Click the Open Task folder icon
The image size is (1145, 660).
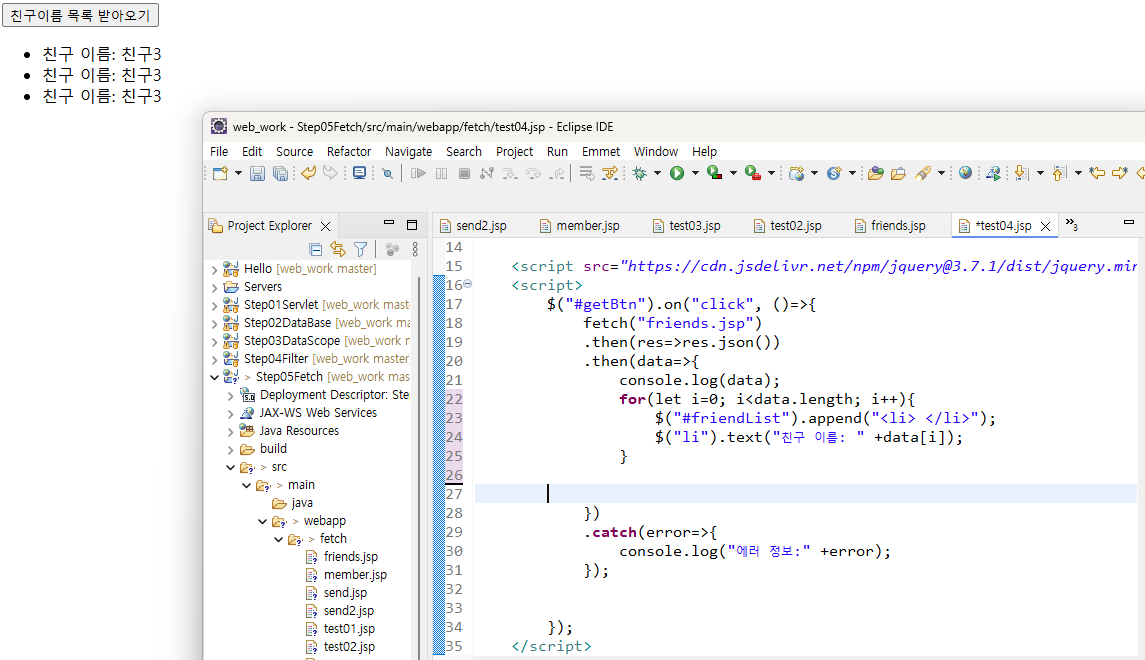pyautogui.click(x=897, y=174)
